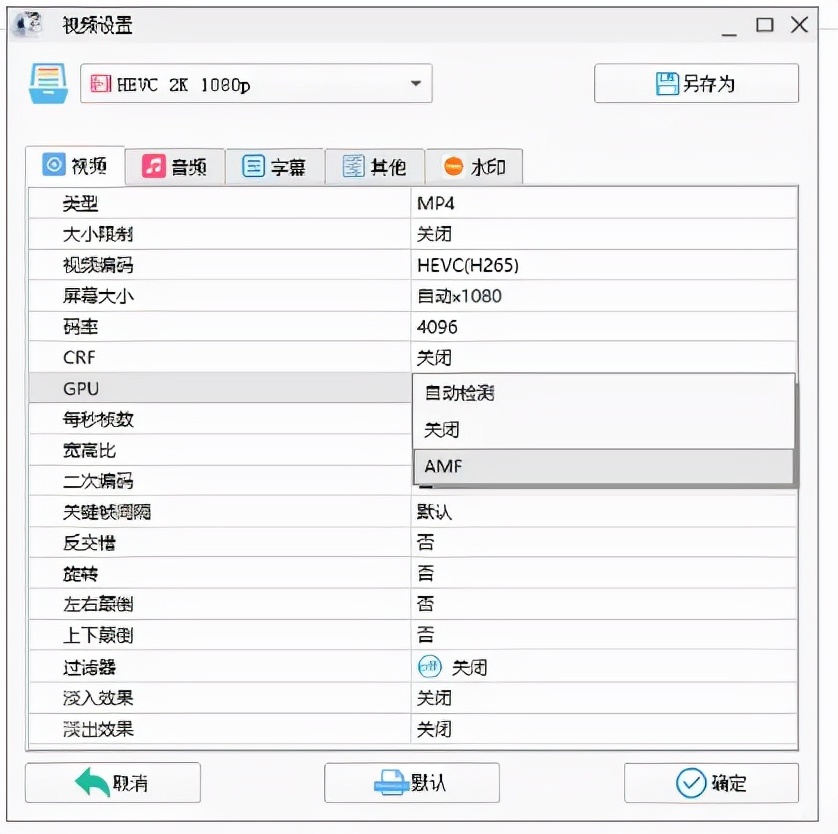Click the music note icon on audio tab
This screenshot has height=834, width=838.
tap(153, 166)
